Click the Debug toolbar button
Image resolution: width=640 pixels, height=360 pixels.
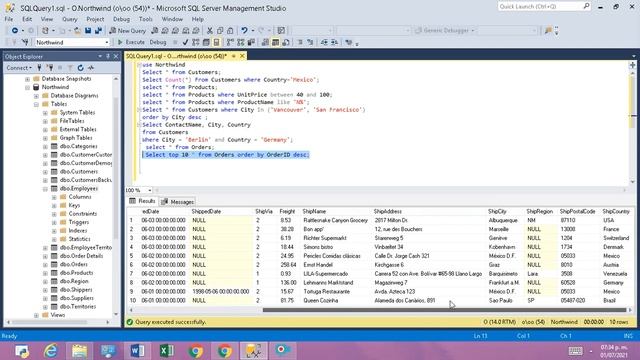pos(158,42)
